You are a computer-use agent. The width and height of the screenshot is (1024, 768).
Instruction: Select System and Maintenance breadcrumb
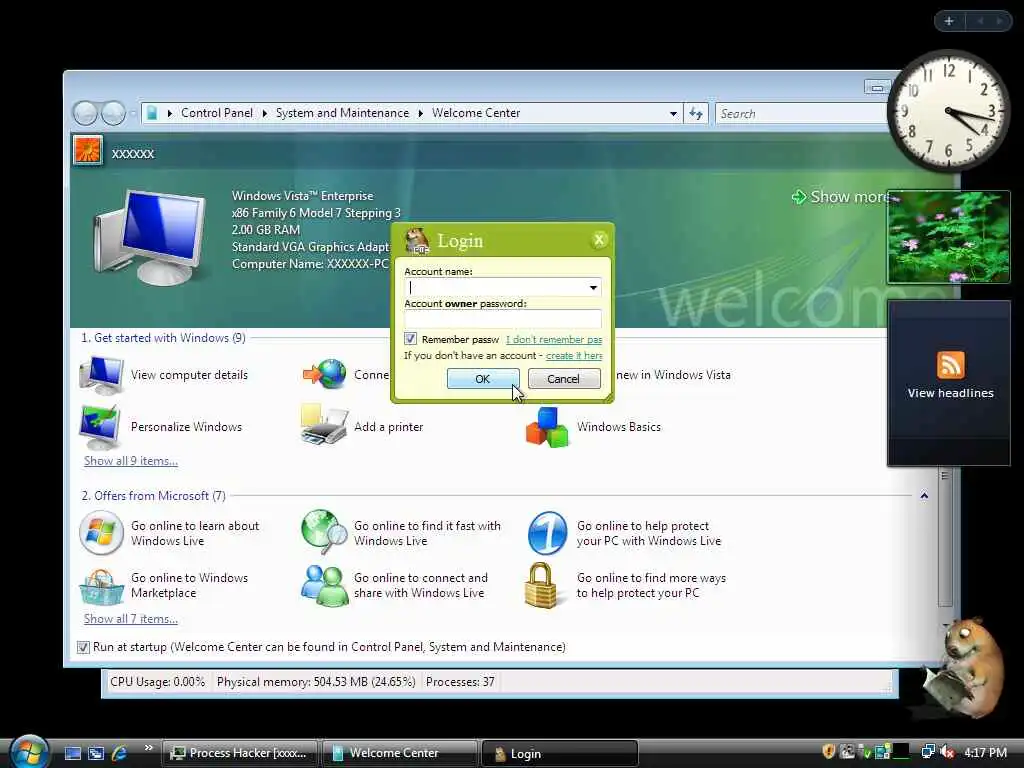[x=342, y=113]
